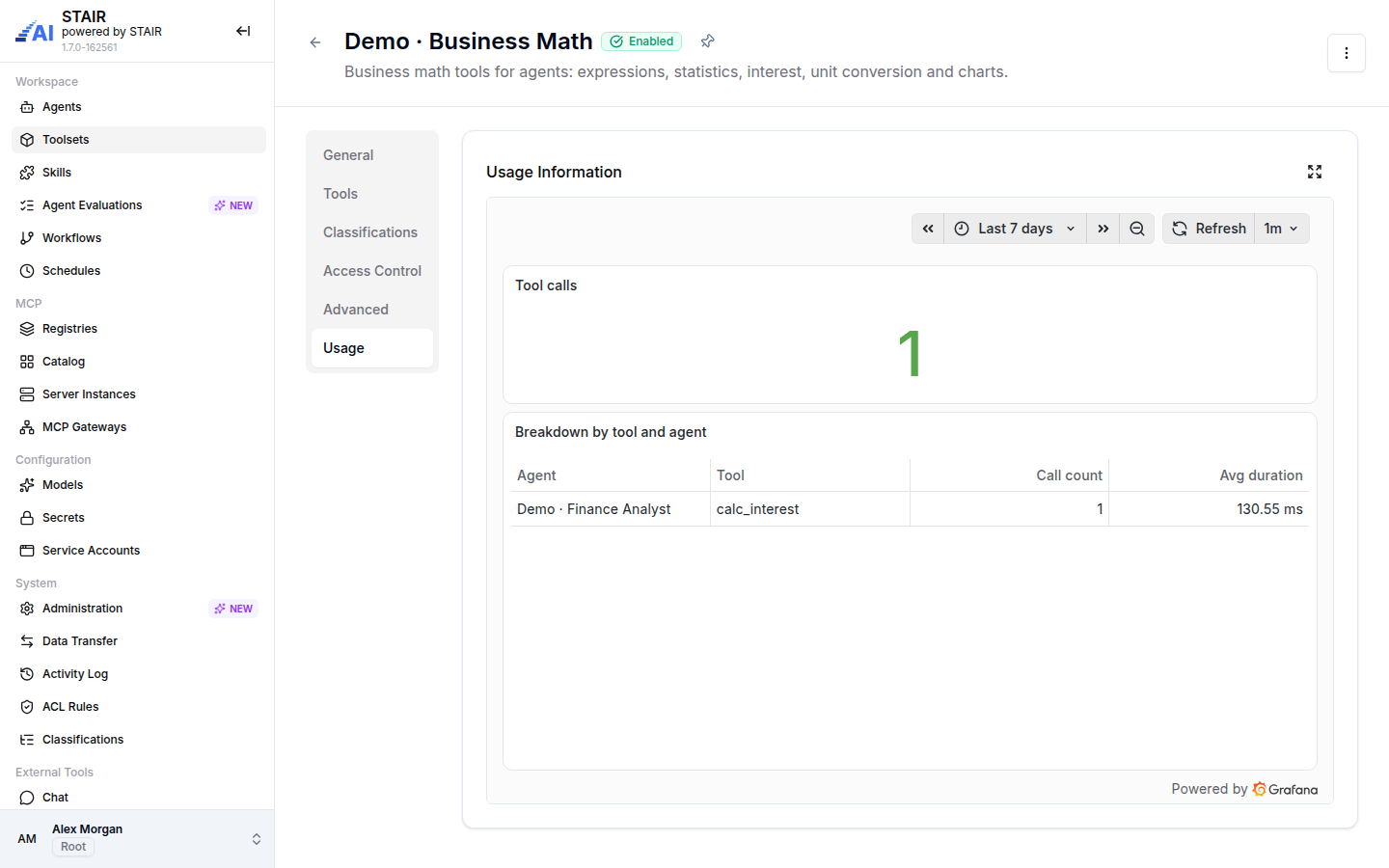Screen dimensions: 1389x868
Task: Open the three-dot options menu
Action: click(x=1346, y=53)
